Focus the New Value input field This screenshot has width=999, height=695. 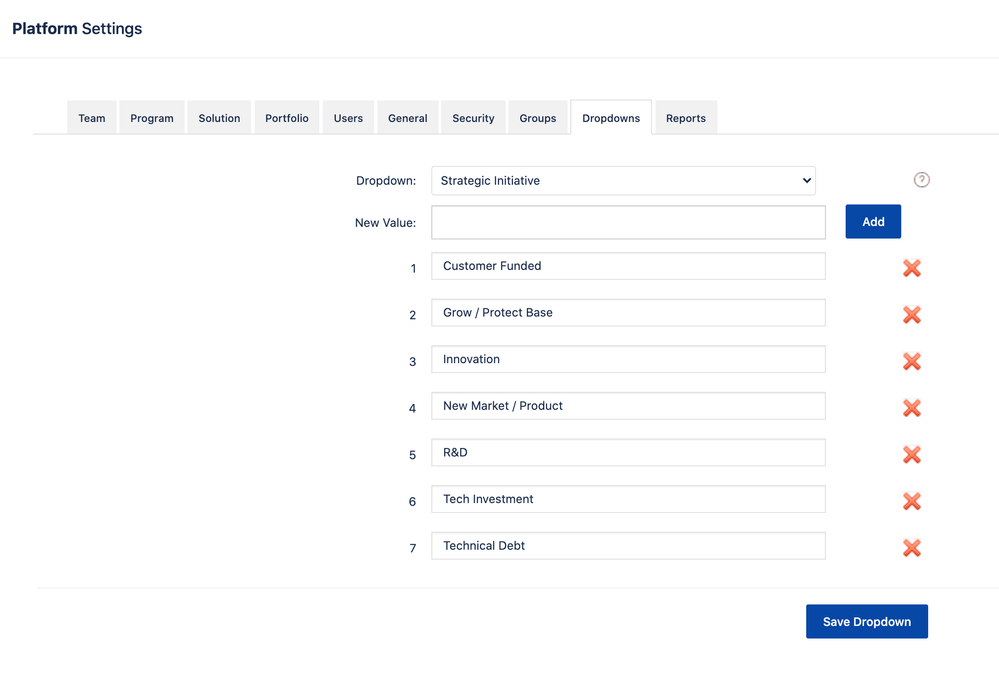(628, 222)
